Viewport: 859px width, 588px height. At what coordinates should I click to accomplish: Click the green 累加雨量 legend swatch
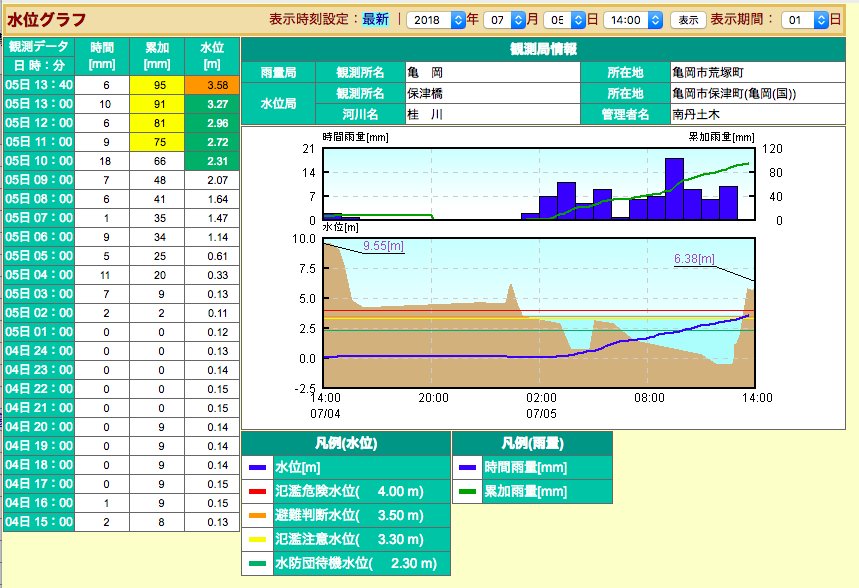pyautogui.click(x=467, y=492)
